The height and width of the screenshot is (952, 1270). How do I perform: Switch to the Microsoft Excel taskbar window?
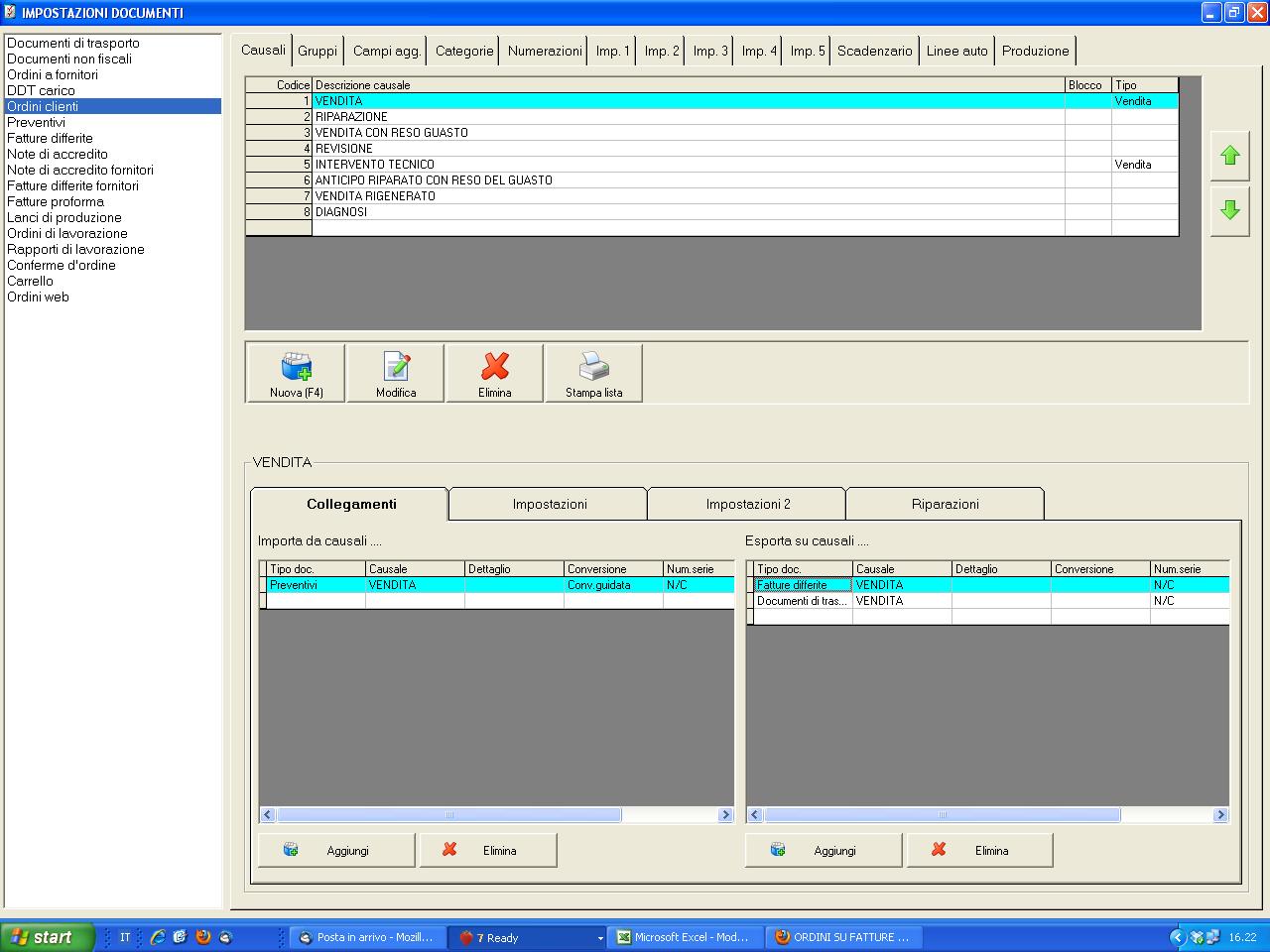(x=687, y=937)
